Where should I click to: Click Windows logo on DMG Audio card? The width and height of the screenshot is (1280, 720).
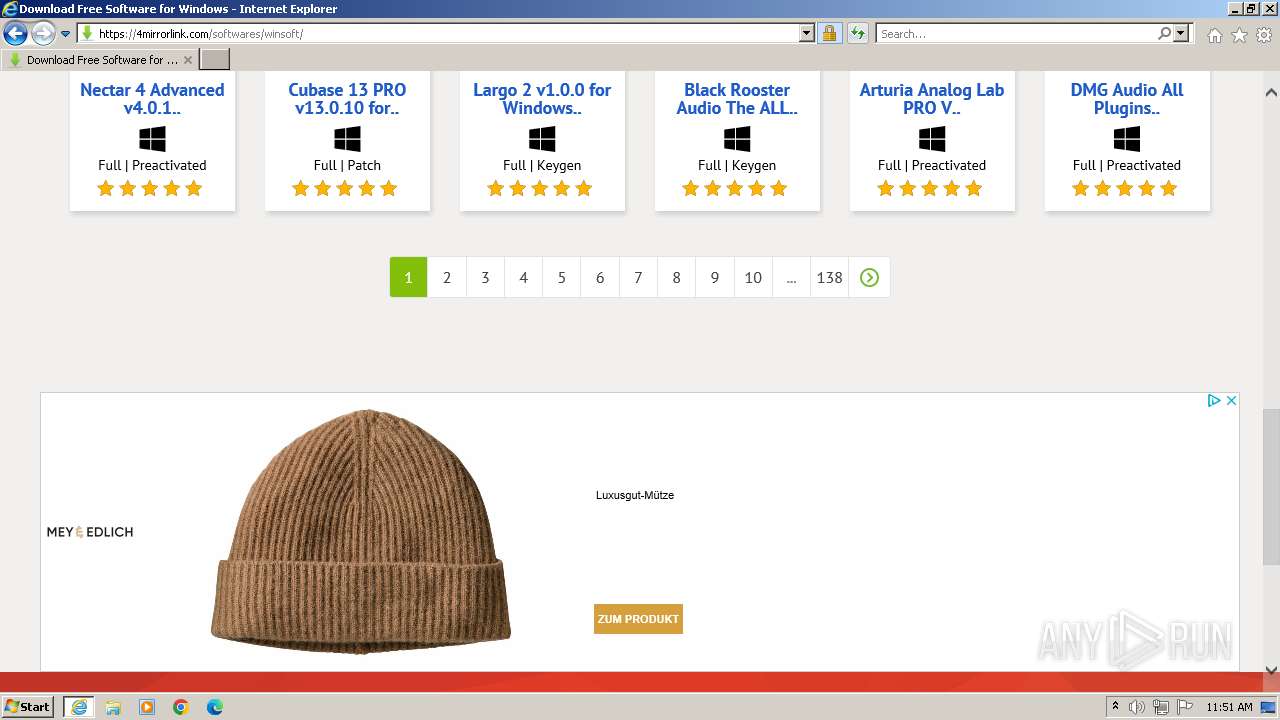(x=1127, y=139)
